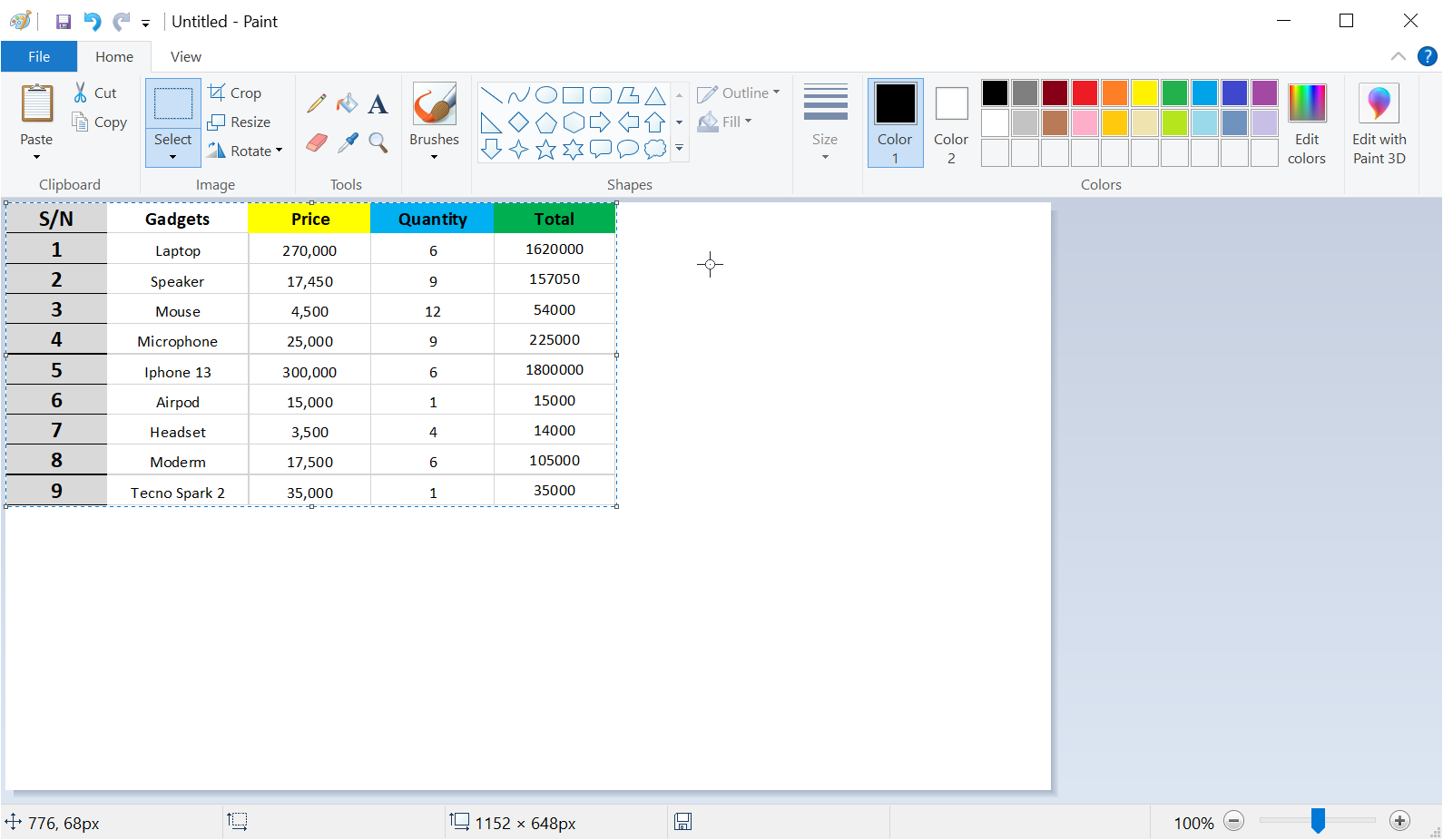Zoom in with the plus button
Viewport: 1443px width, 840px height.
(1399, 821)
